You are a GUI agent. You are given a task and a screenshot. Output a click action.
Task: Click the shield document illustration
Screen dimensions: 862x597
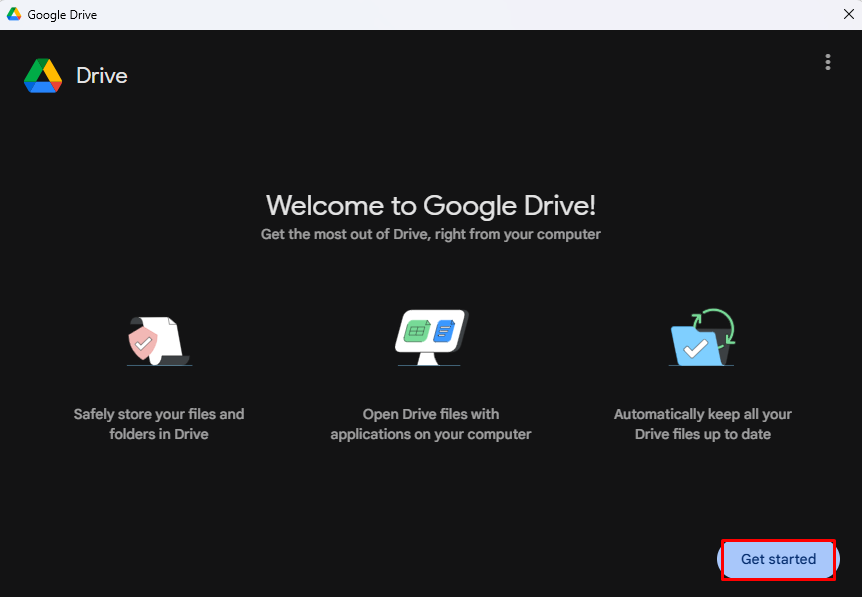159,340
